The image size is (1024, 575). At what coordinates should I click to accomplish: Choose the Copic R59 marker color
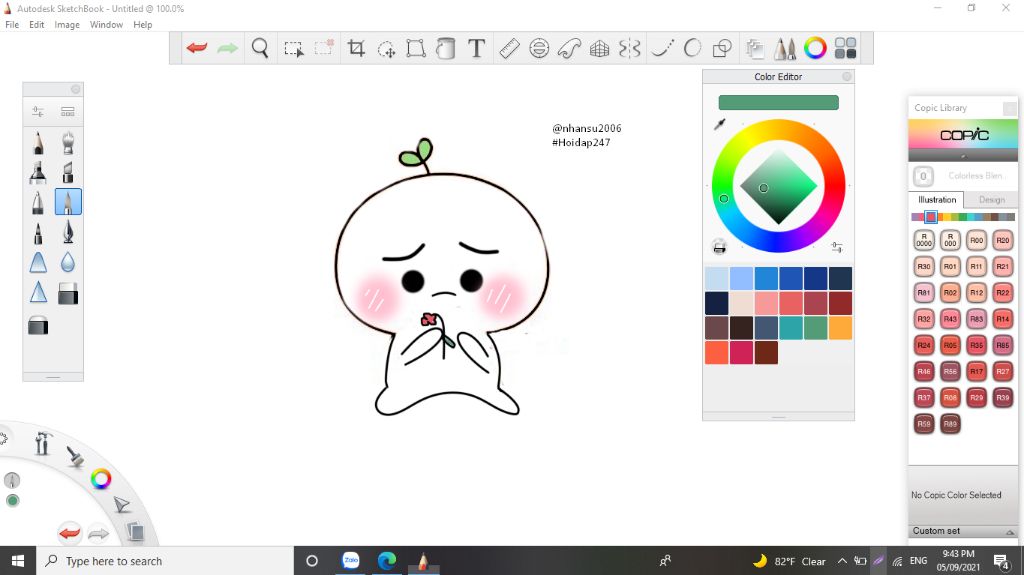tap(924, 423)
